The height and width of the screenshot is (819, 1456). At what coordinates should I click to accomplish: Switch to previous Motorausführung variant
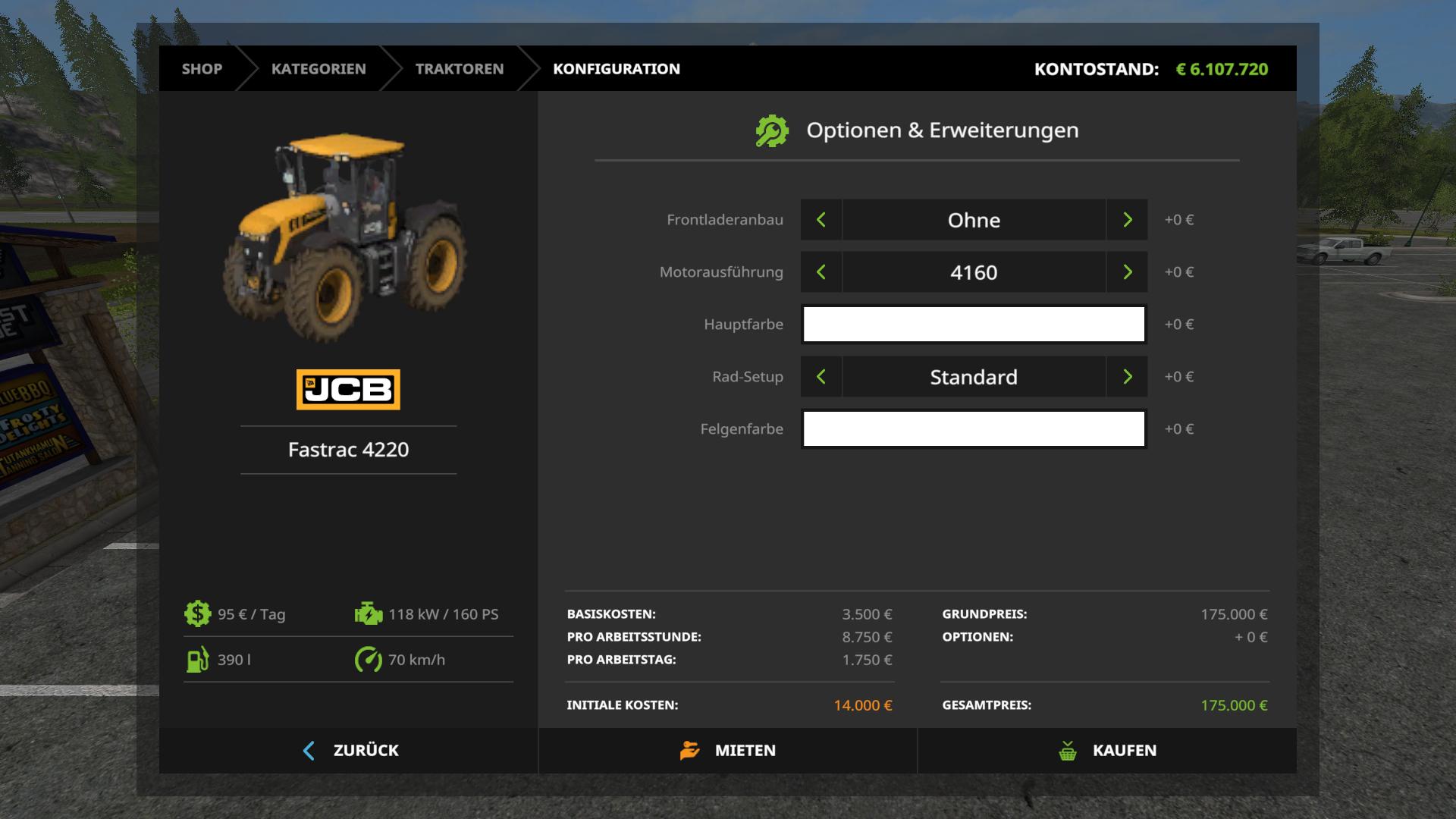821,272
